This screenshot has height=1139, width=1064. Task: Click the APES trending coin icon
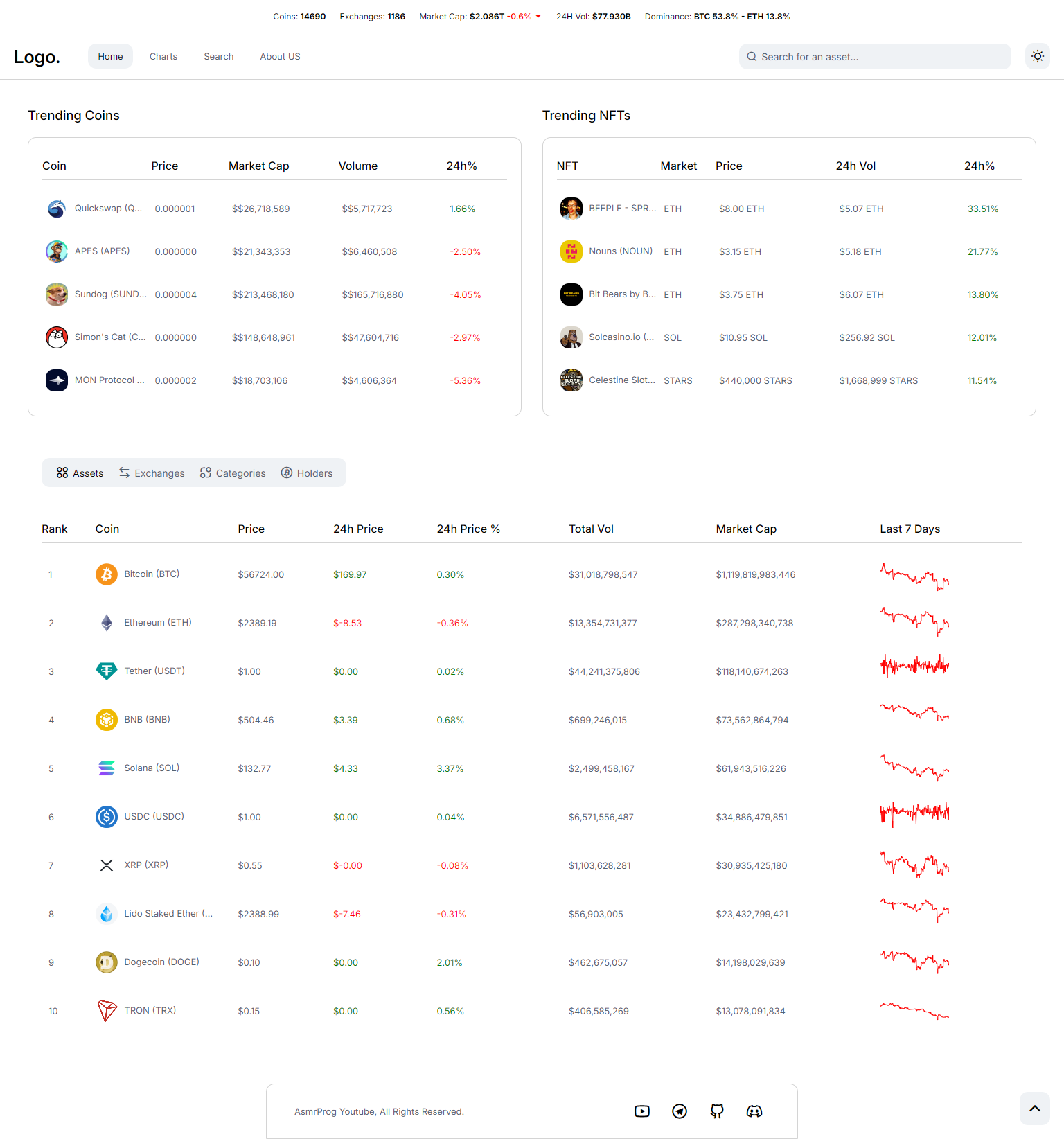[x=57, y=251]
